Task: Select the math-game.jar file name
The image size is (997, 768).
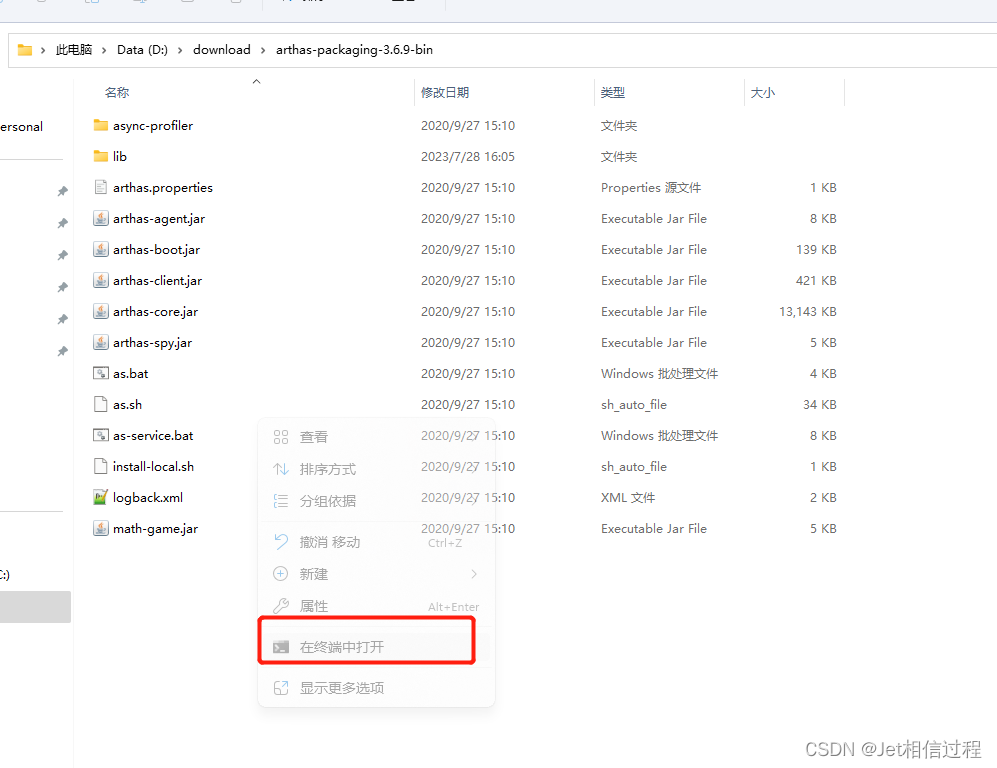Action: pyautogui.click(x=155, y=529)
